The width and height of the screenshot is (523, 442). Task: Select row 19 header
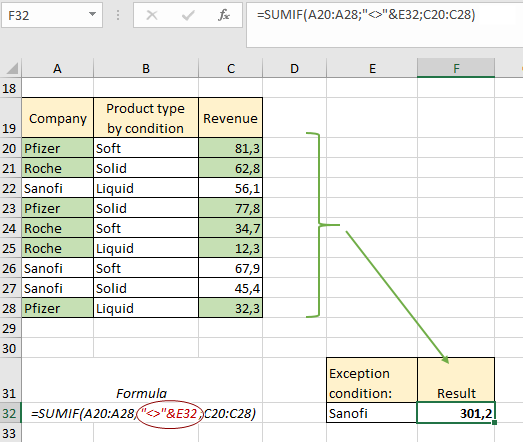point(10,118)
